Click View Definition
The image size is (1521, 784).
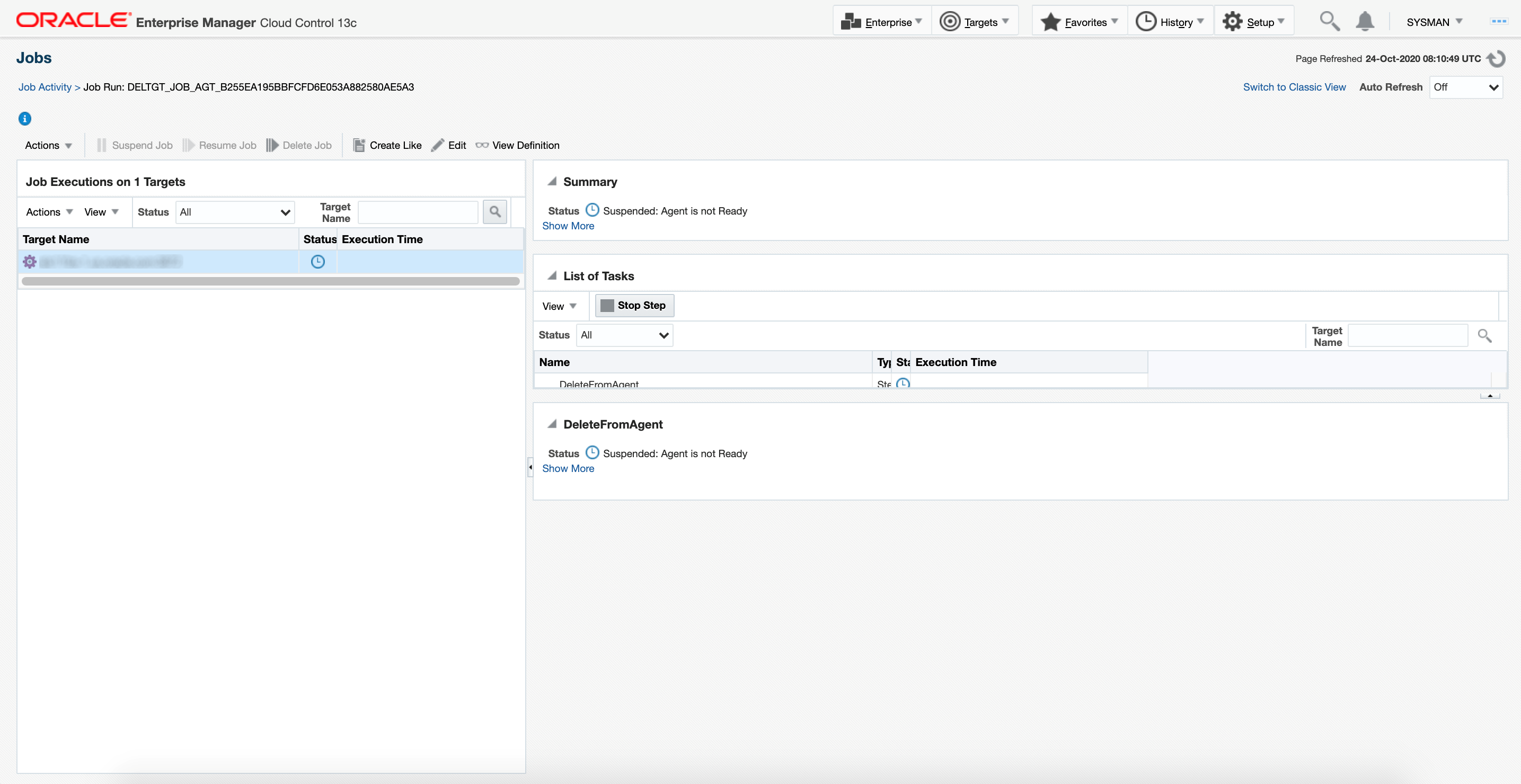click(518, 145)
